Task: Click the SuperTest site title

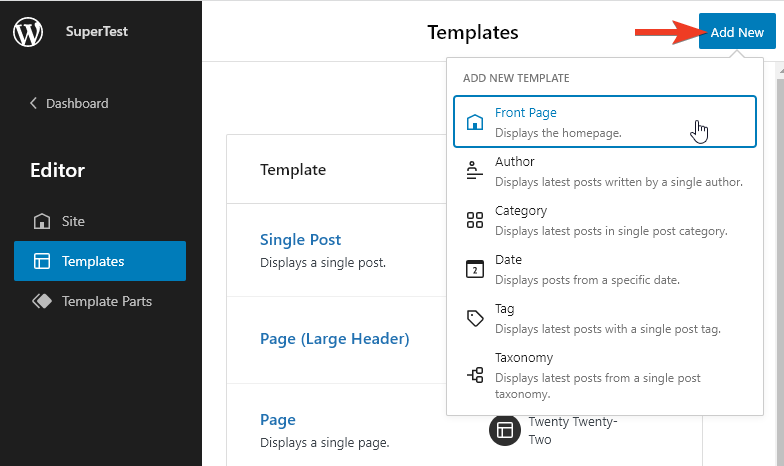Action: coord(97,31)
